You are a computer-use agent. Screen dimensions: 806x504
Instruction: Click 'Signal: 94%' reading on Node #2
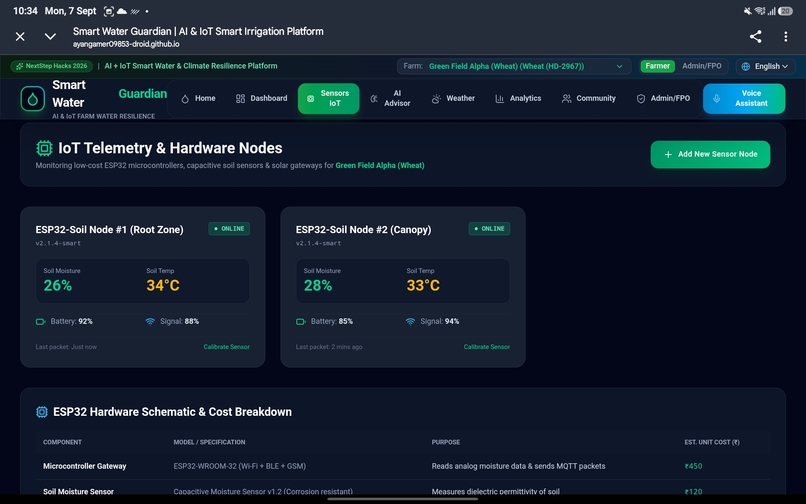click(x=439, y=321)
